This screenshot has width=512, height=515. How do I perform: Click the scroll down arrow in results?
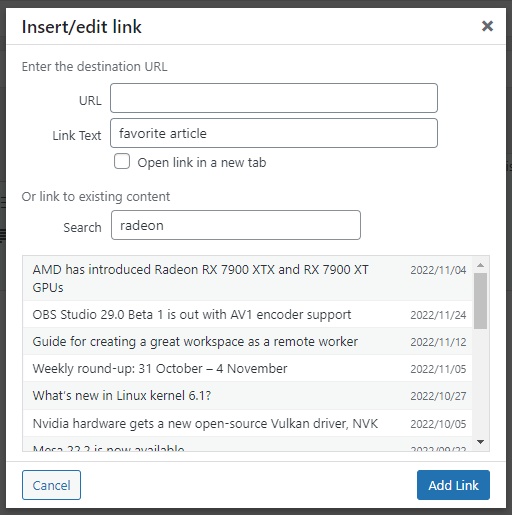pos(480,442)
